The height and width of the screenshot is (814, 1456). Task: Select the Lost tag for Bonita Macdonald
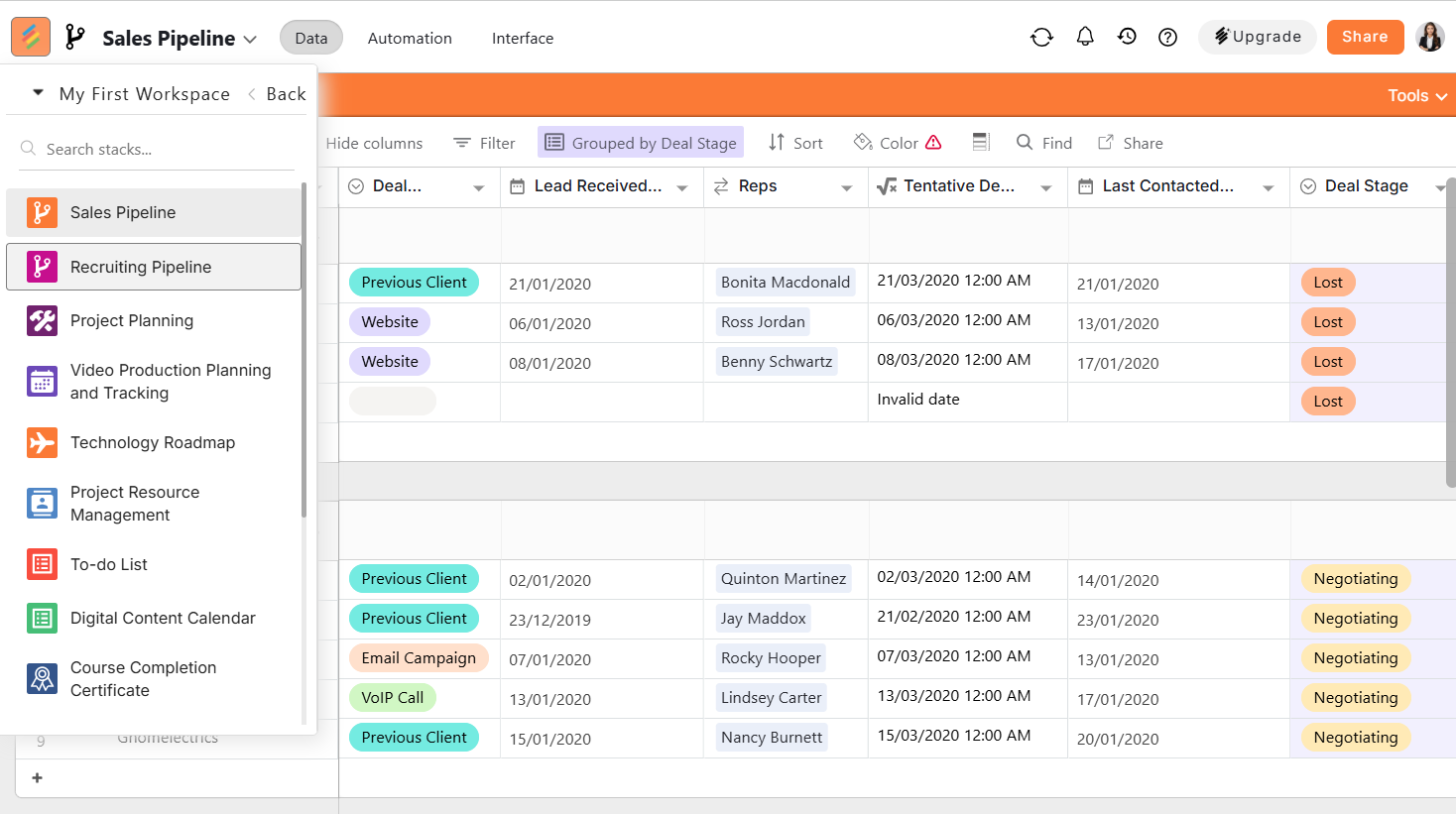[x=1328, y=283]
